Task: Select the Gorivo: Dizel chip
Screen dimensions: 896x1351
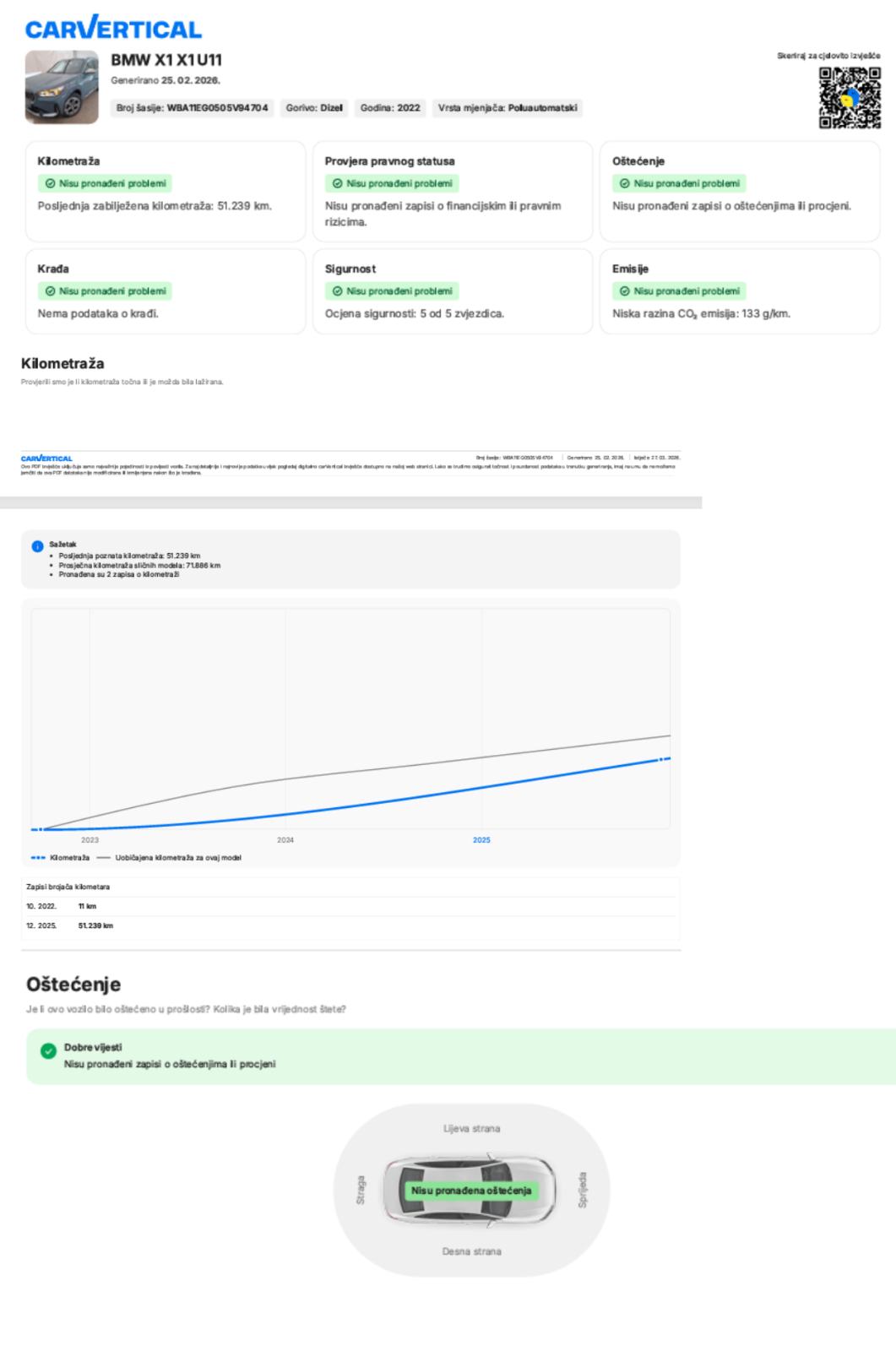Action: [314, 108]
